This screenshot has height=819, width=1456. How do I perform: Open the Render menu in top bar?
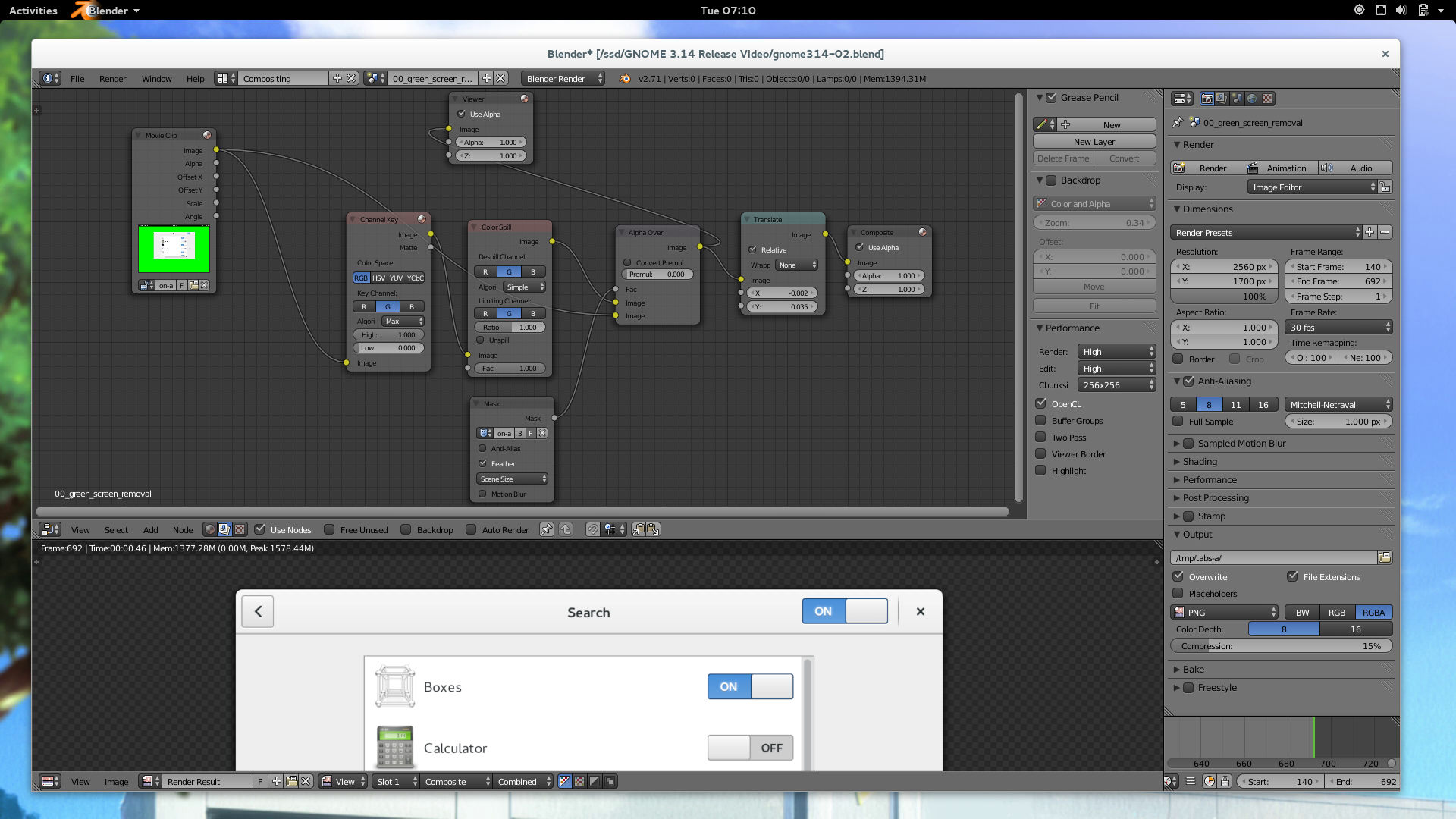point(112,78)
